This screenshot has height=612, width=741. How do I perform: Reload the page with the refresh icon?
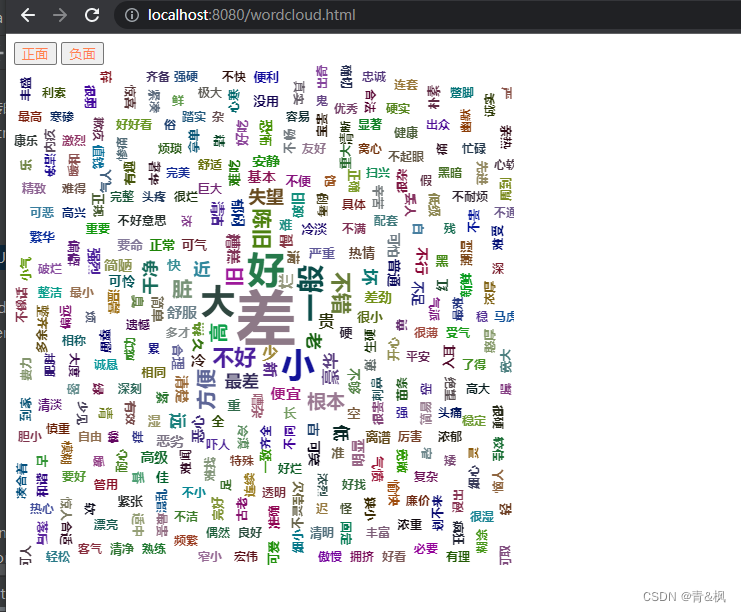[92, 15]
